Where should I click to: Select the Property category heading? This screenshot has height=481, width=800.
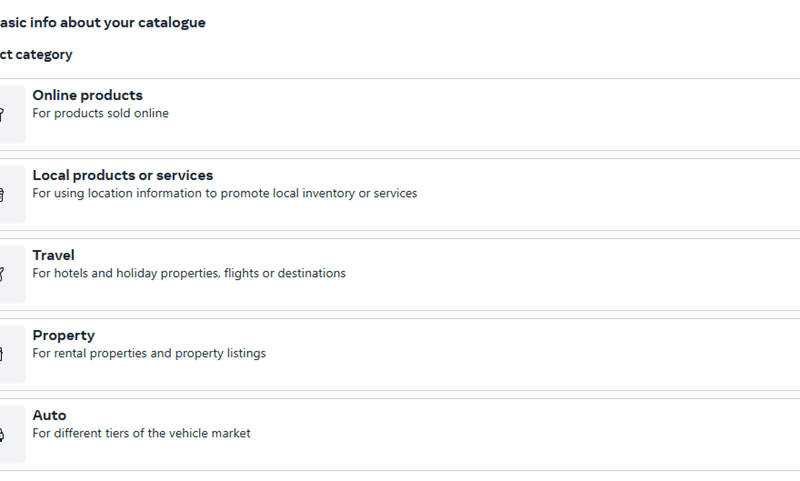click(64, 336)
